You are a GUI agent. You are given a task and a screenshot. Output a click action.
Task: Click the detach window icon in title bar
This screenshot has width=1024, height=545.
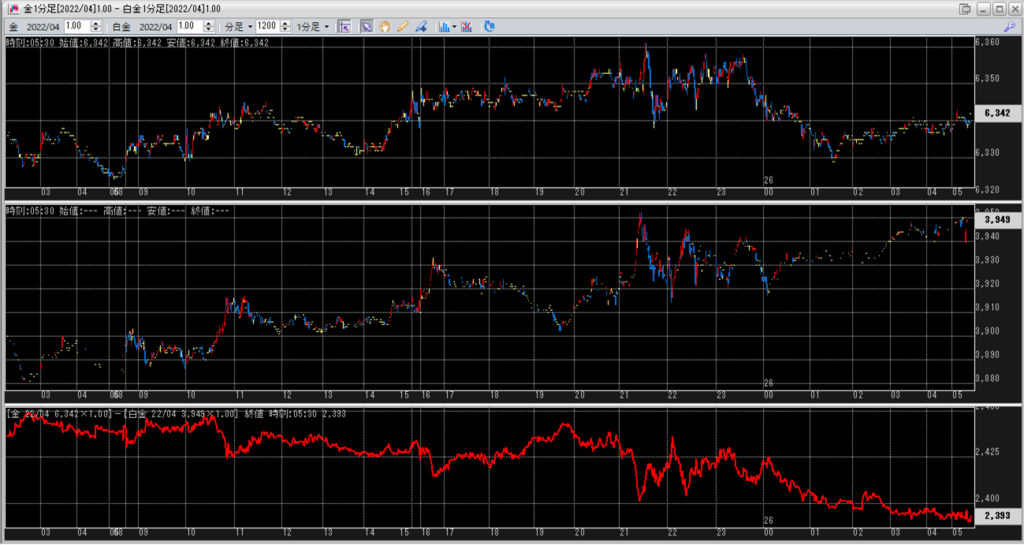coord(965,8)
